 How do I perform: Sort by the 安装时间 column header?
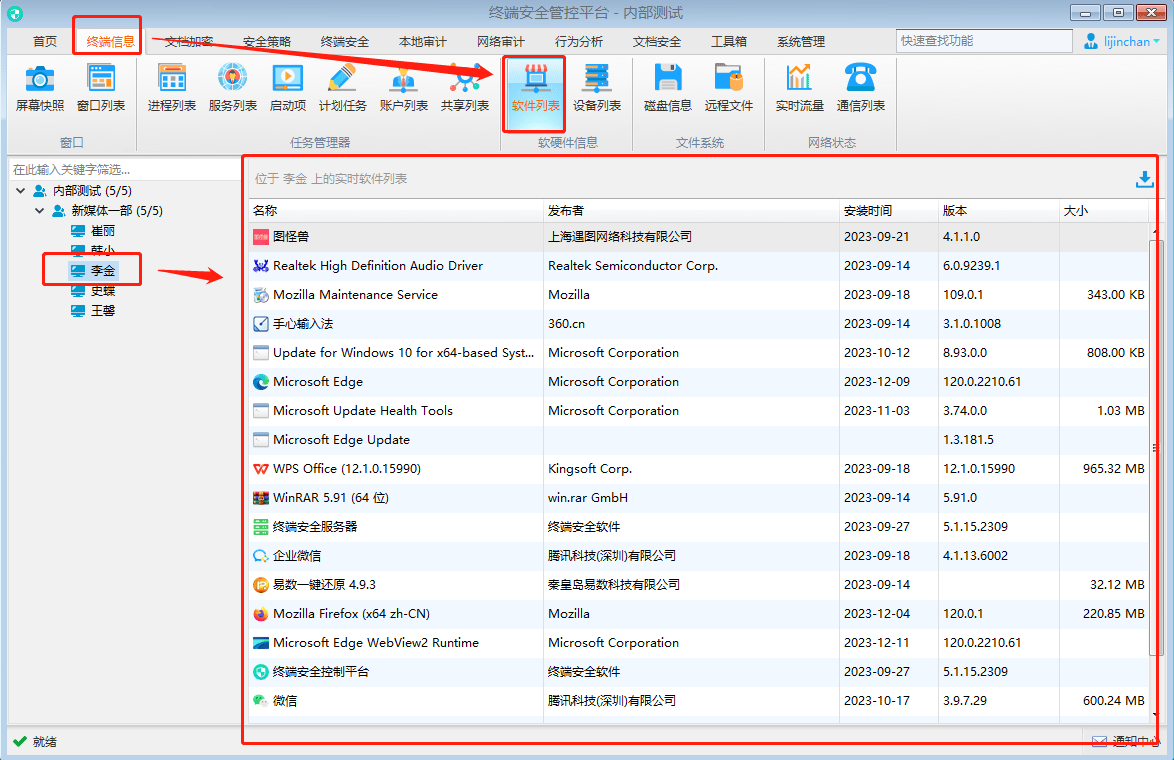pos(888,211)
